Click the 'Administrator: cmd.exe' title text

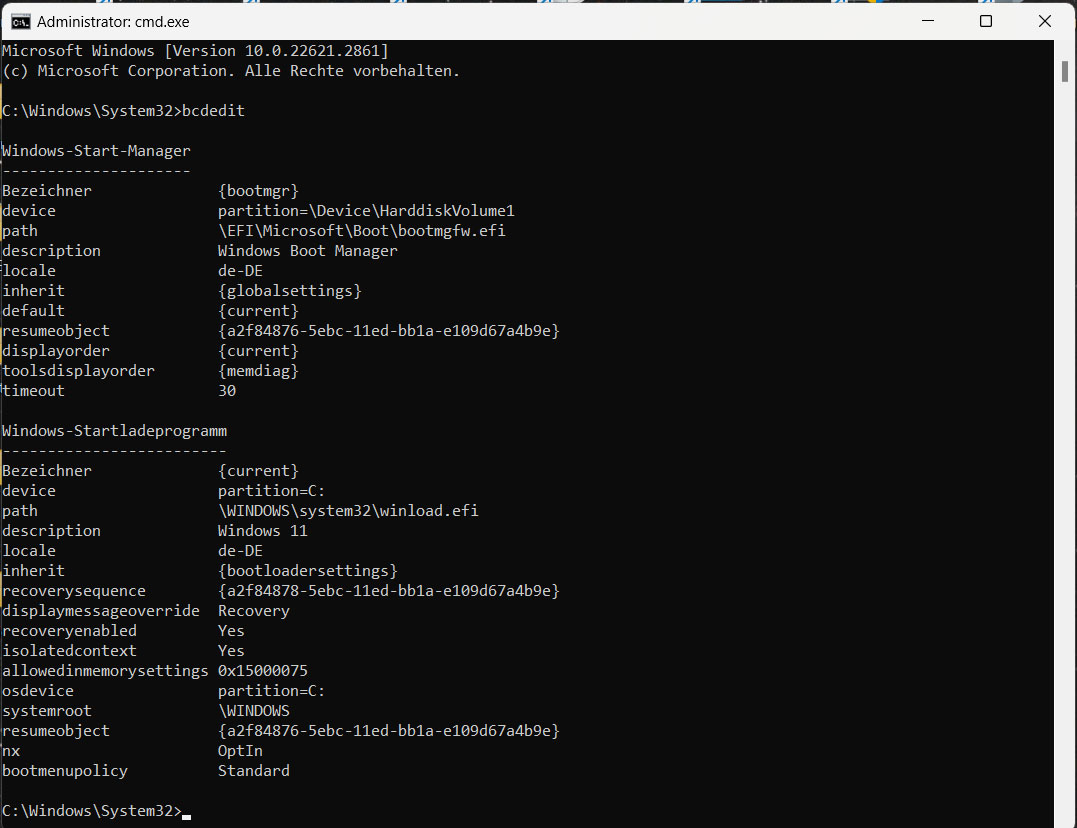click(x=112, y=21)
